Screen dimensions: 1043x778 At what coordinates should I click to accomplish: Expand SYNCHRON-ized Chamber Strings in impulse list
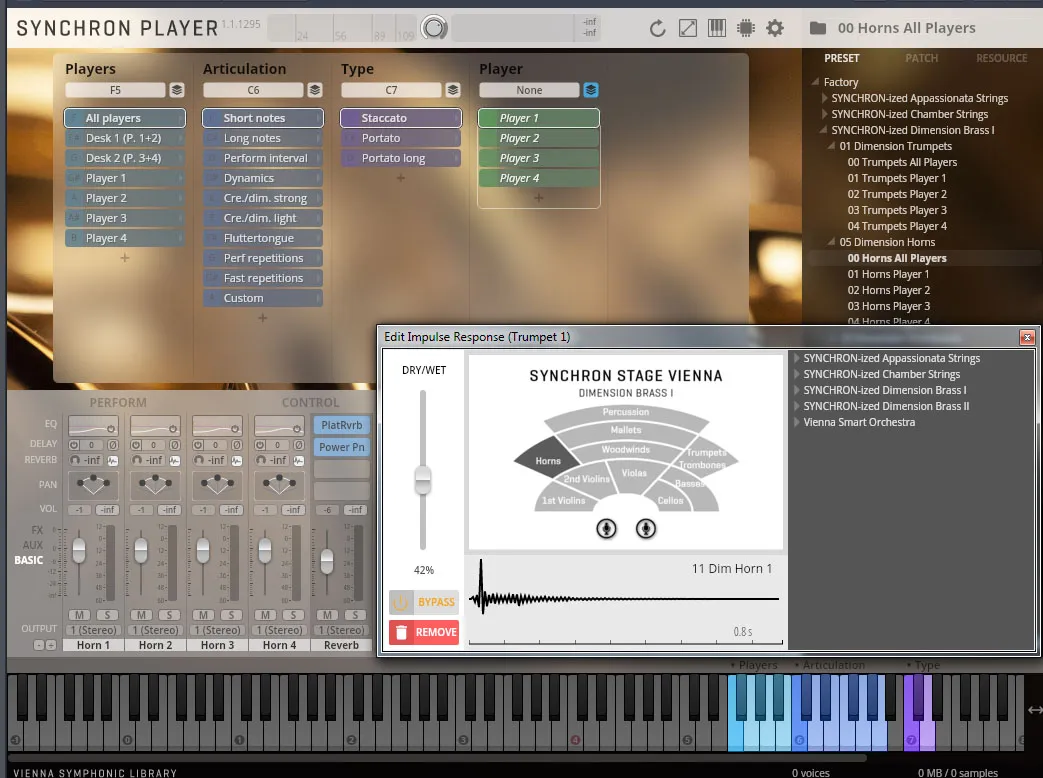point(797,374)
